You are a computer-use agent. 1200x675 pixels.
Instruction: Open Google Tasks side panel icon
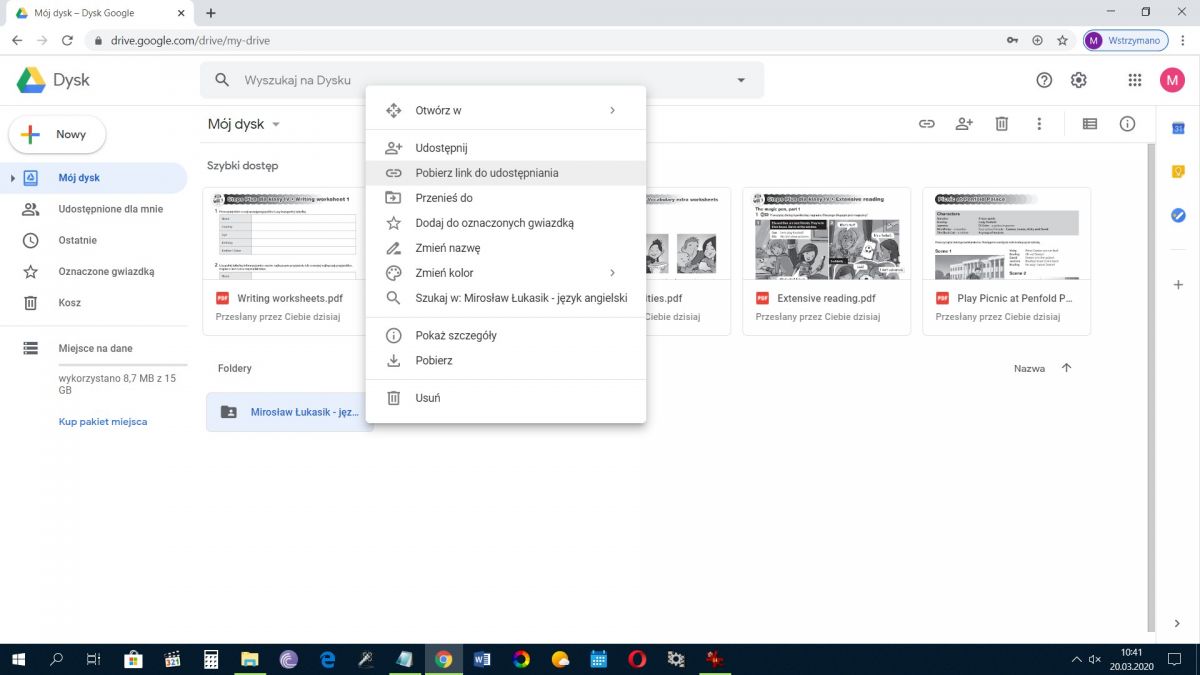1178,215
